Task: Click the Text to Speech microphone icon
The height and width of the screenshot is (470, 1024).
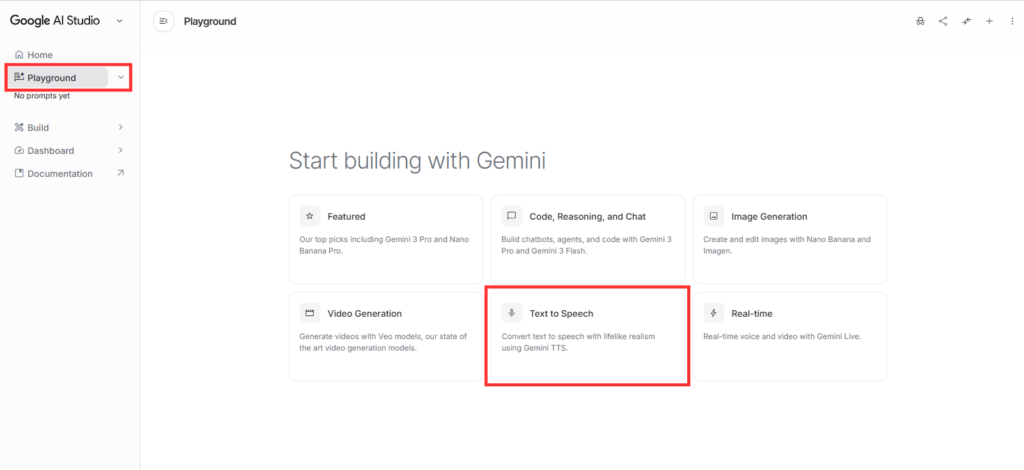Action: point(512,313)
